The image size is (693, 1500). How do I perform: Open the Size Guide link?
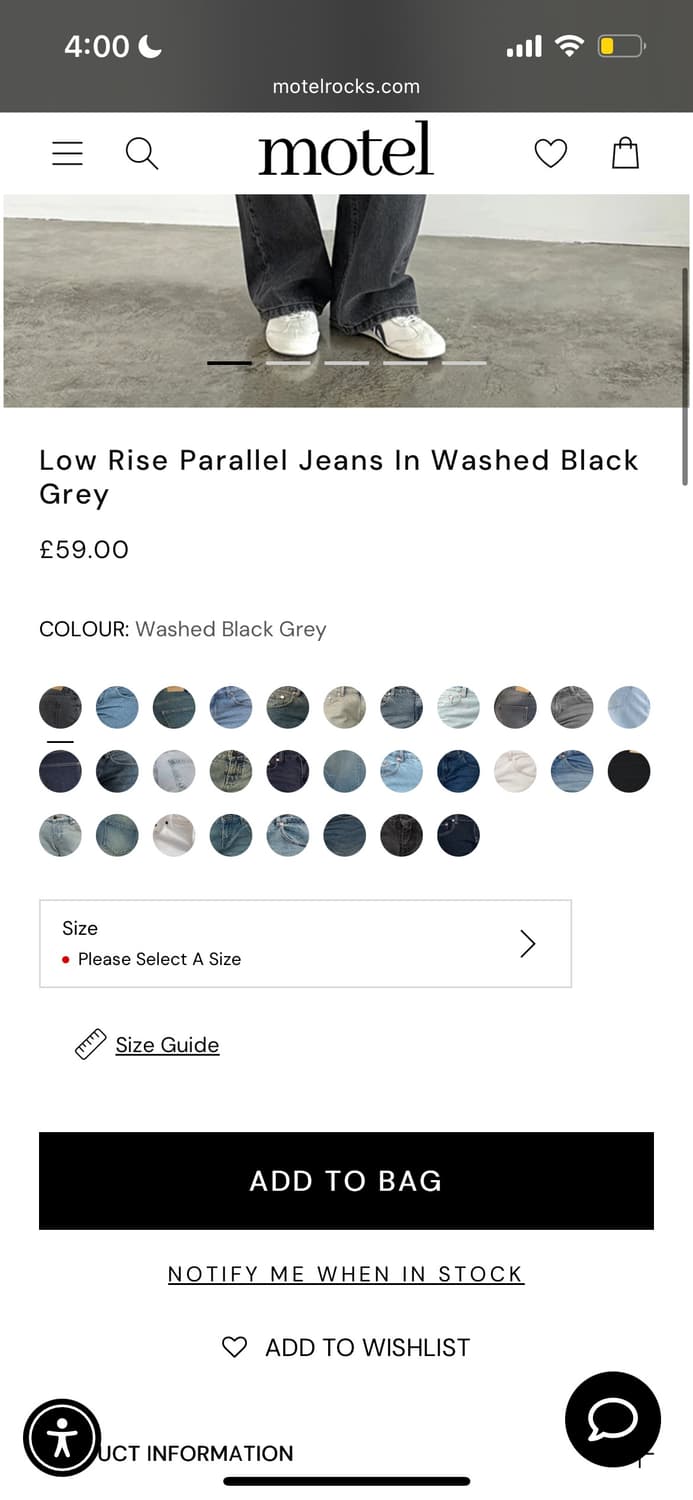[x=167, y=1045]
